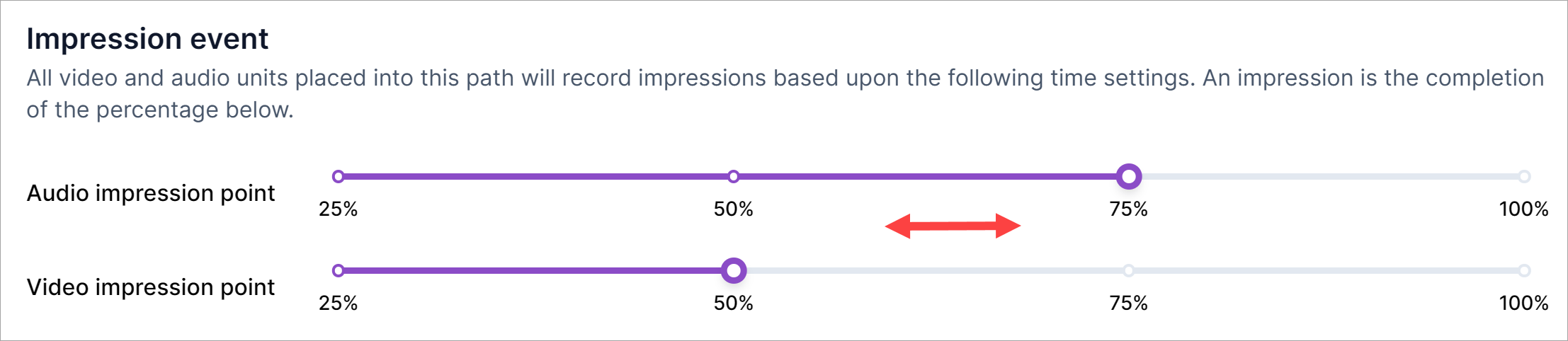Click the 100% label under video slider
The width and height of the screenshot is (1568, 341).
tap(1523, 303)
